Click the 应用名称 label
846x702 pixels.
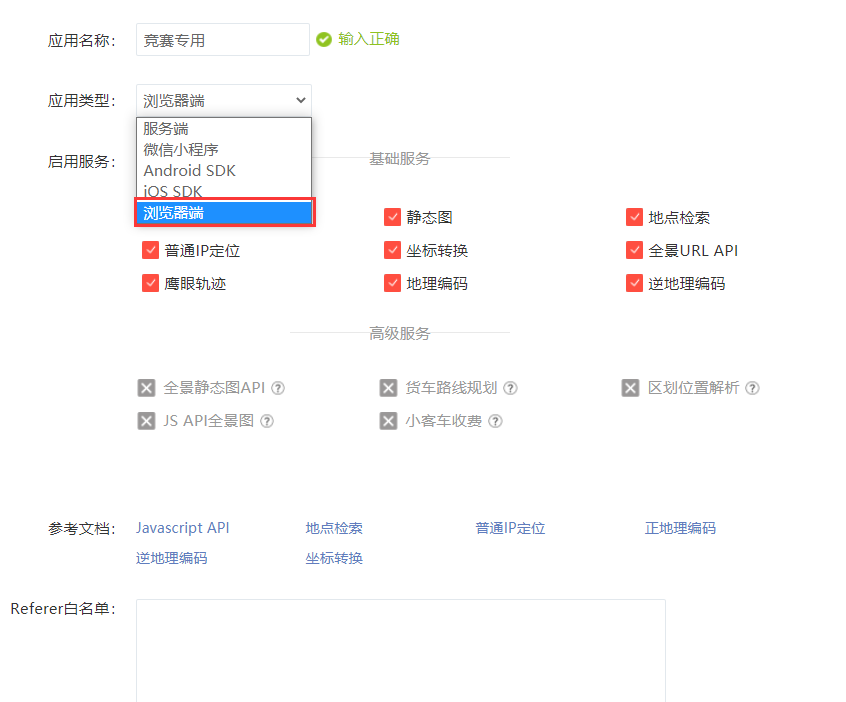coord(81,40)
